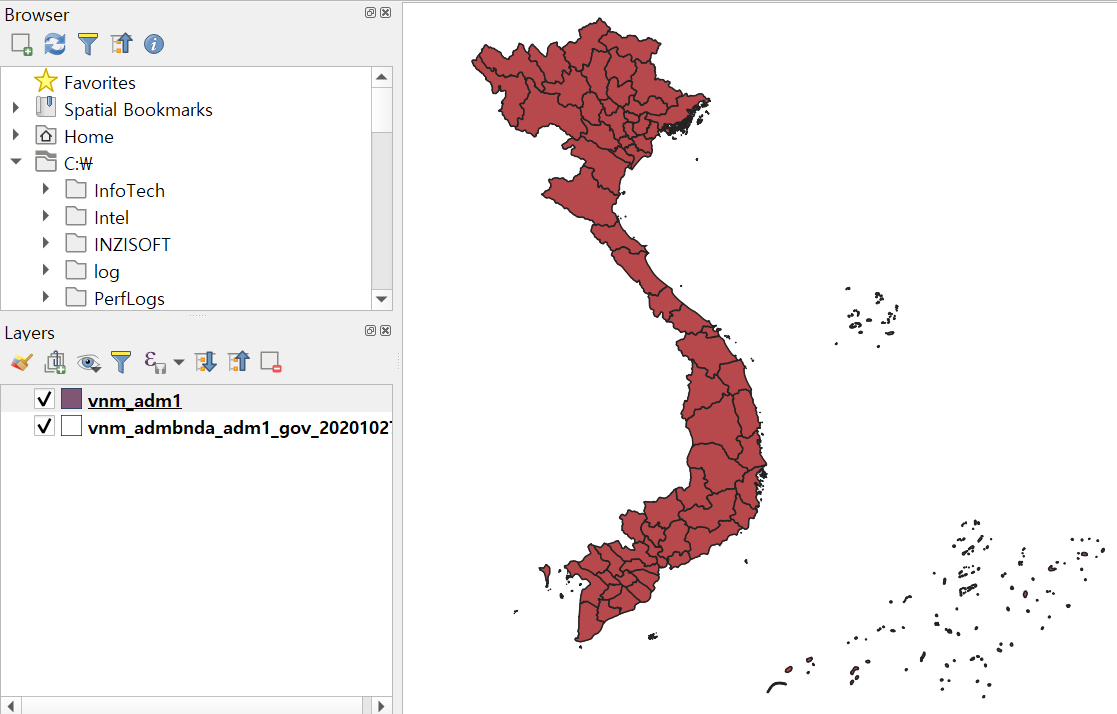Image resolution: width=1117 pixels, height=714 pixels.
Task: Open the Layer Styling brush icon
Action: tap(21, 362)
